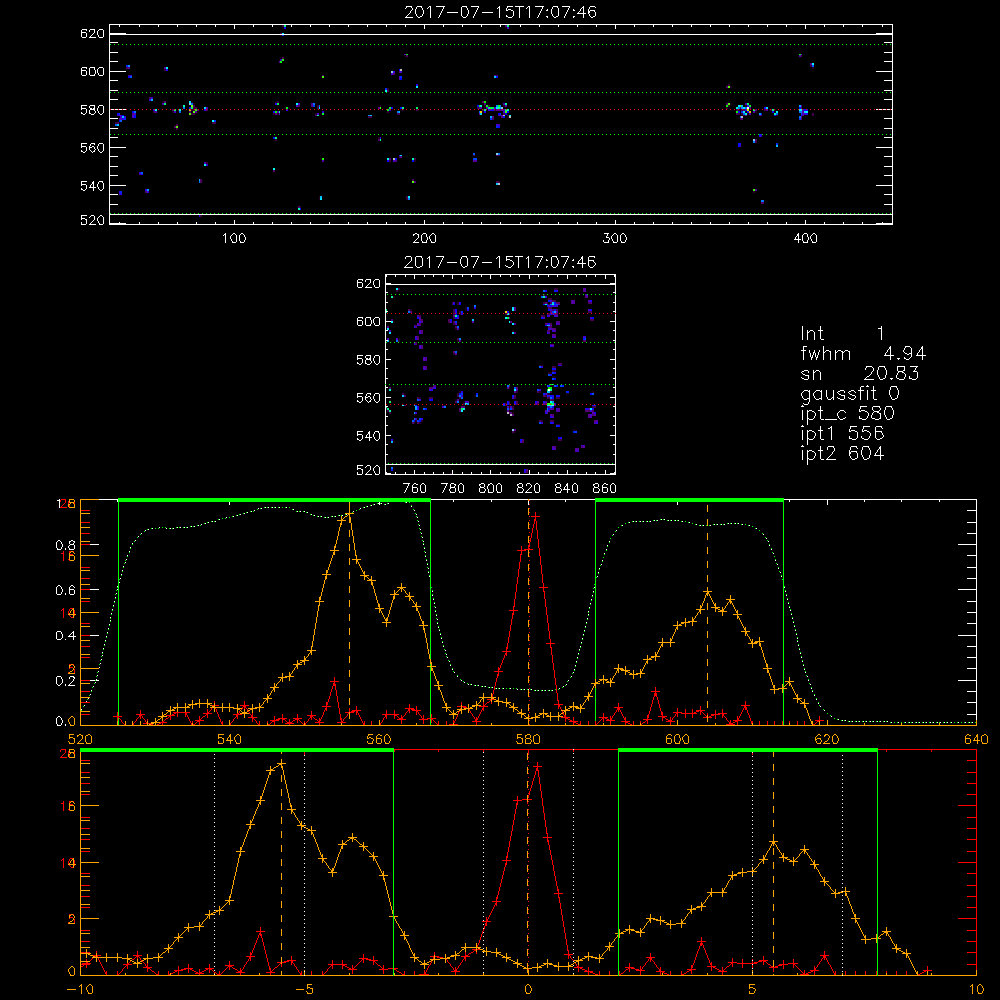This screenshot has width=1000, height=1000.
Task: Click y-axis label '0.2' on profile plot
Action: [x=65, y=681]
